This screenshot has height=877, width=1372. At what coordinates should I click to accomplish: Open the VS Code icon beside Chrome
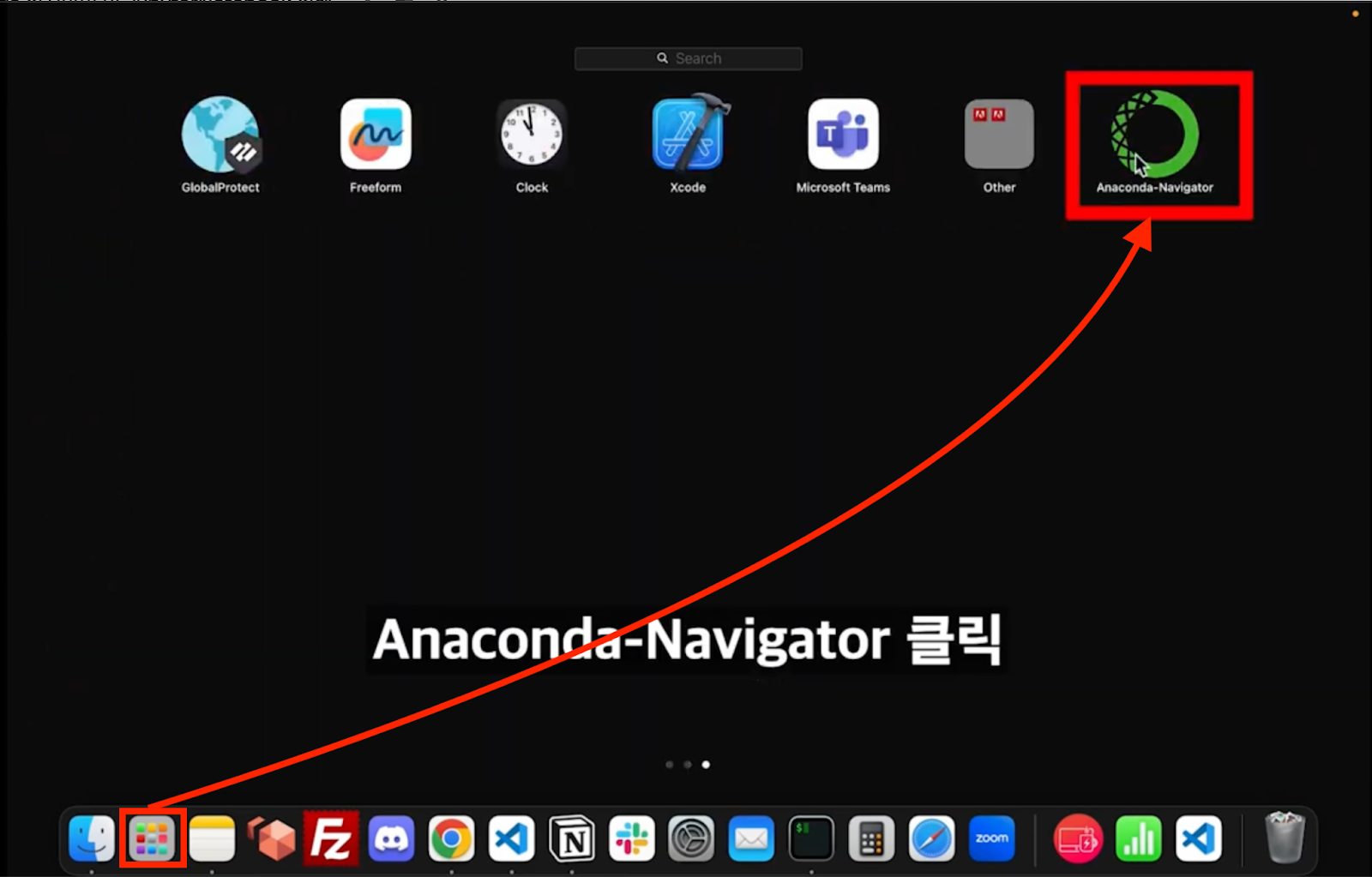tap(511, 838)
